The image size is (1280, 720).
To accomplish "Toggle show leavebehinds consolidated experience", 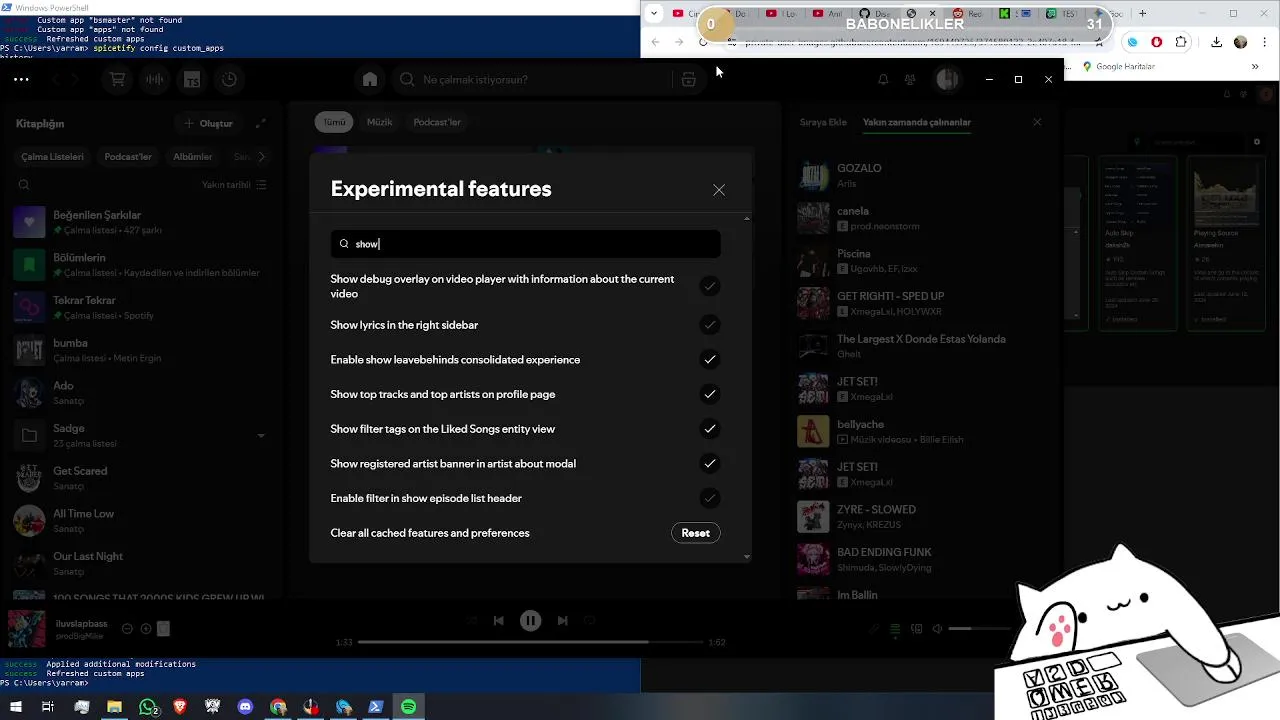I will [709, 360].
